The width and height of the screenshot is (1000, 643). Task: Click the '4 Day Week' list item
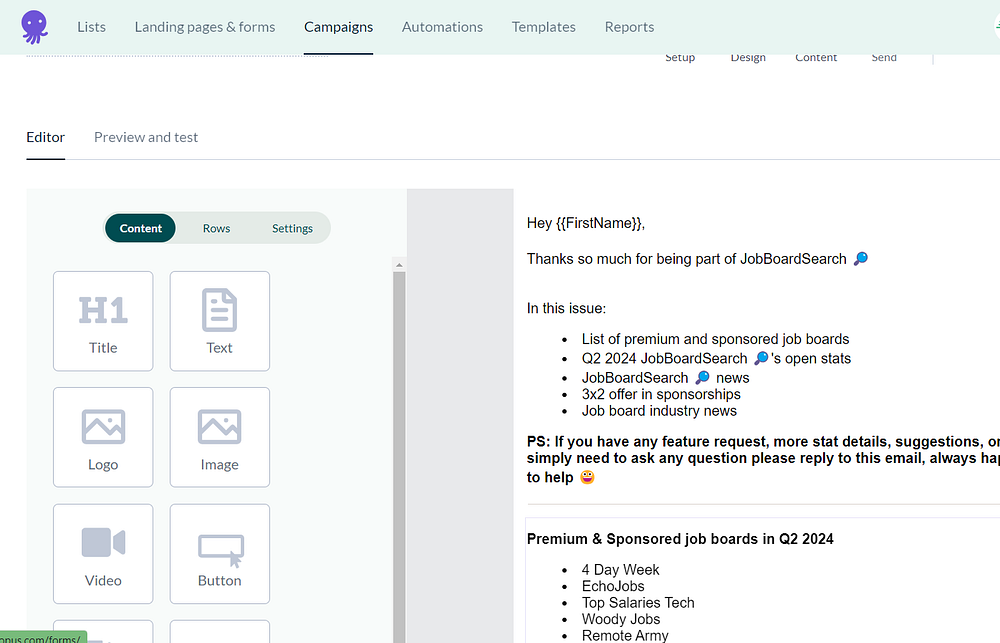(620, 570)
